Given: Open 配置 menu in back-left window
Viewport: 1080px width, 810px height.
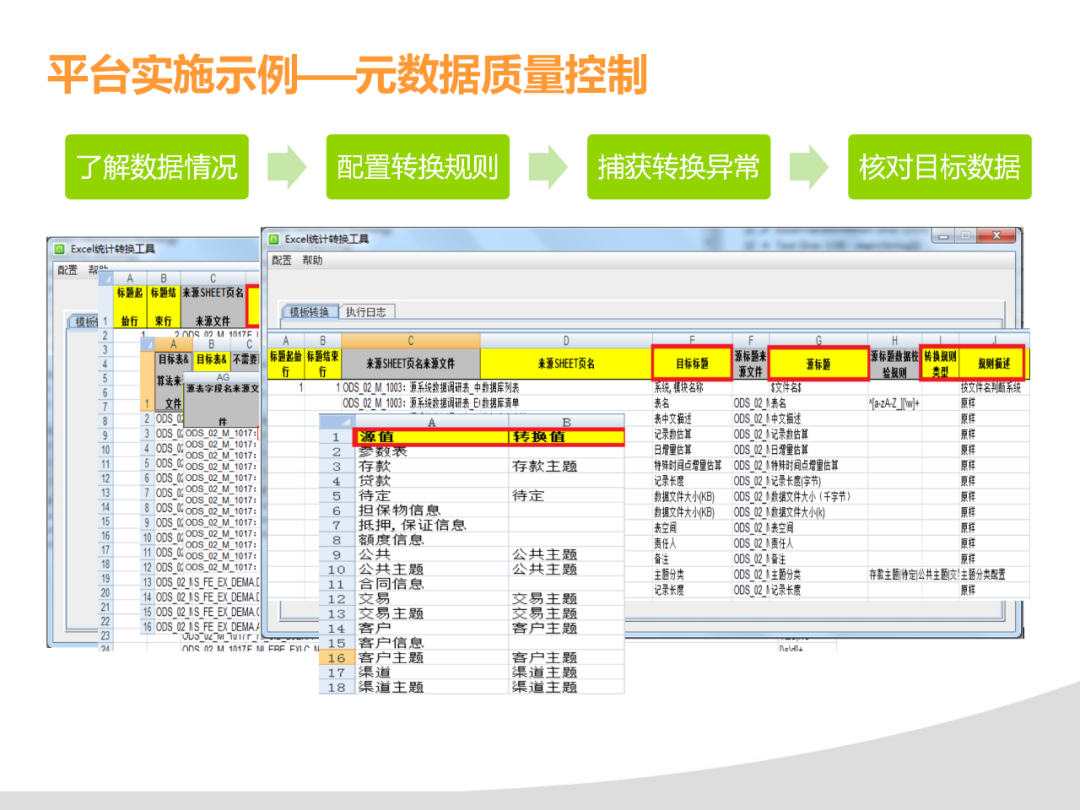Looking at the screenshot, I should point(67,270).
